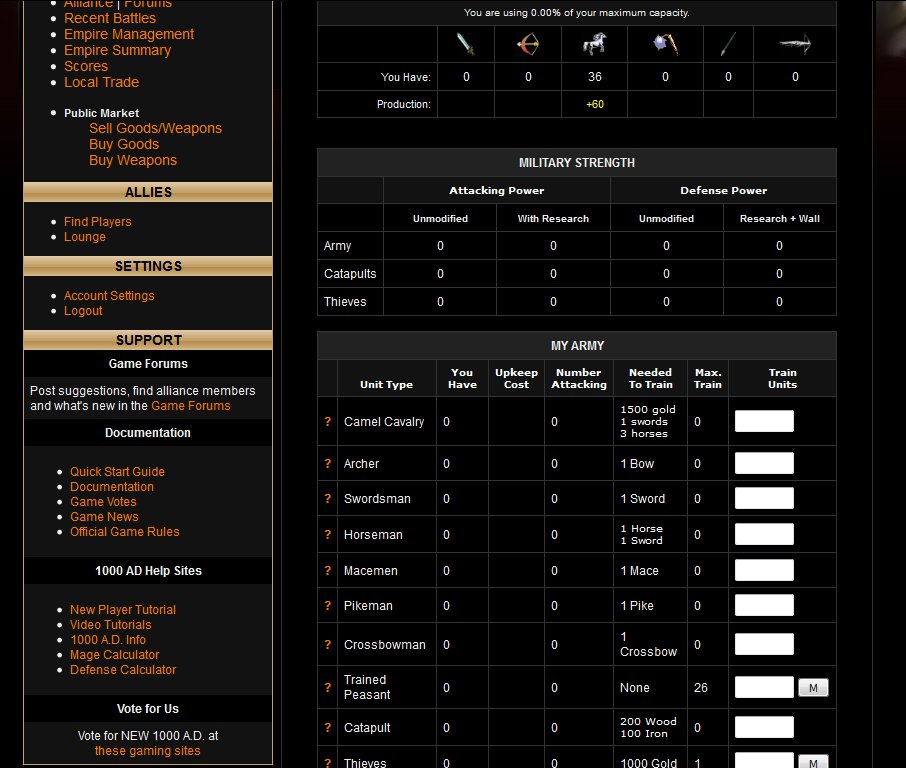The width and height of the screenshot is (906, 768).
Task: Select the Swordsman train units box
Action: pos(764,498)
